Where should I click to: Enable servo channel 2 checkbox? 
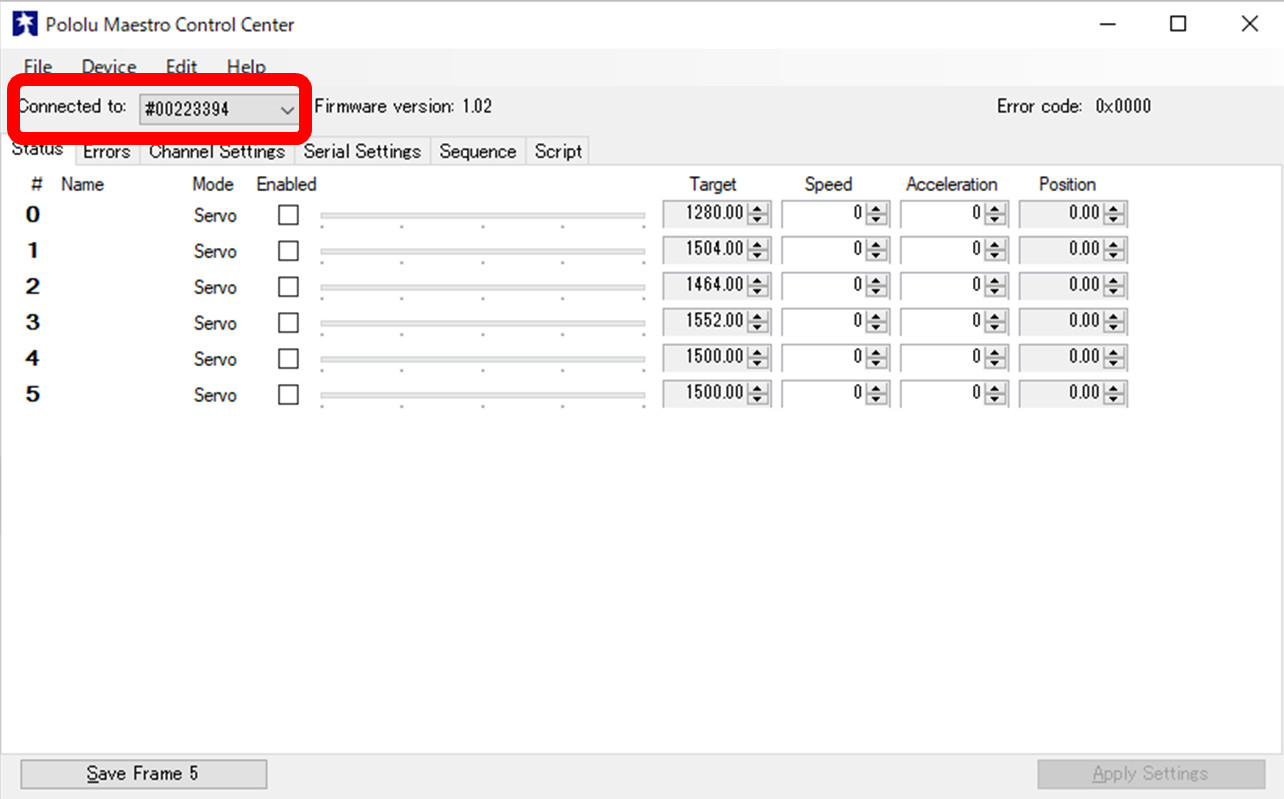288,287
